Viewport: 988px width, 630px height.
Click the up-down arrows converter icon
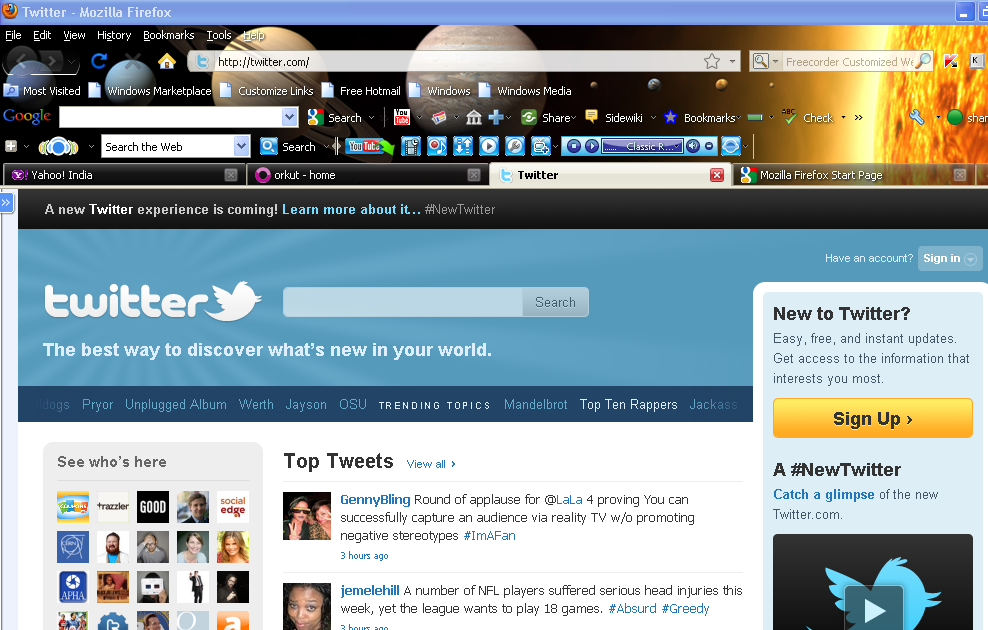(462, 147)
